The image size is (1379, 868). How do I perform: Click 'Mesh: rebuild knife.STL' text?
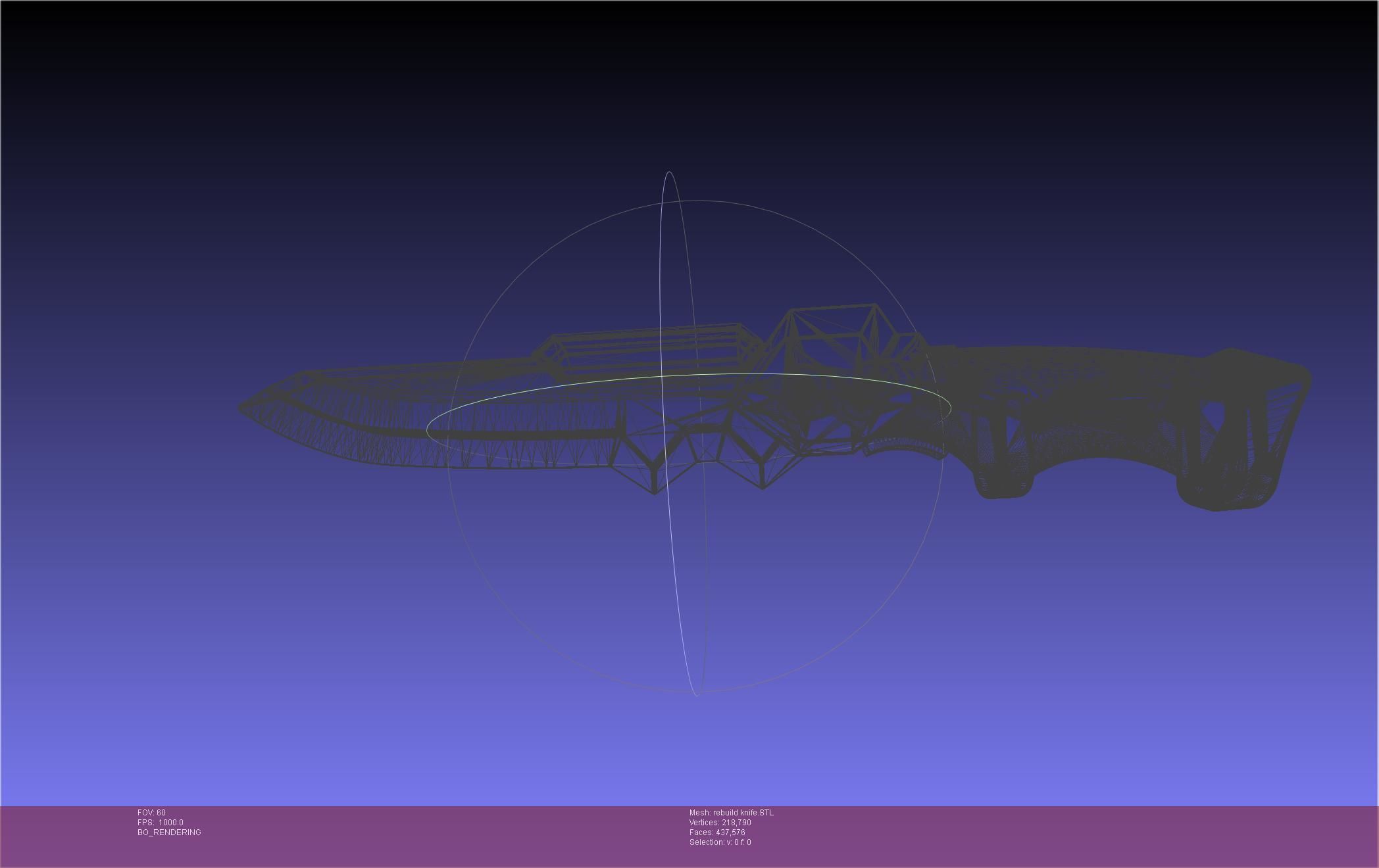[x=732, y=812]
